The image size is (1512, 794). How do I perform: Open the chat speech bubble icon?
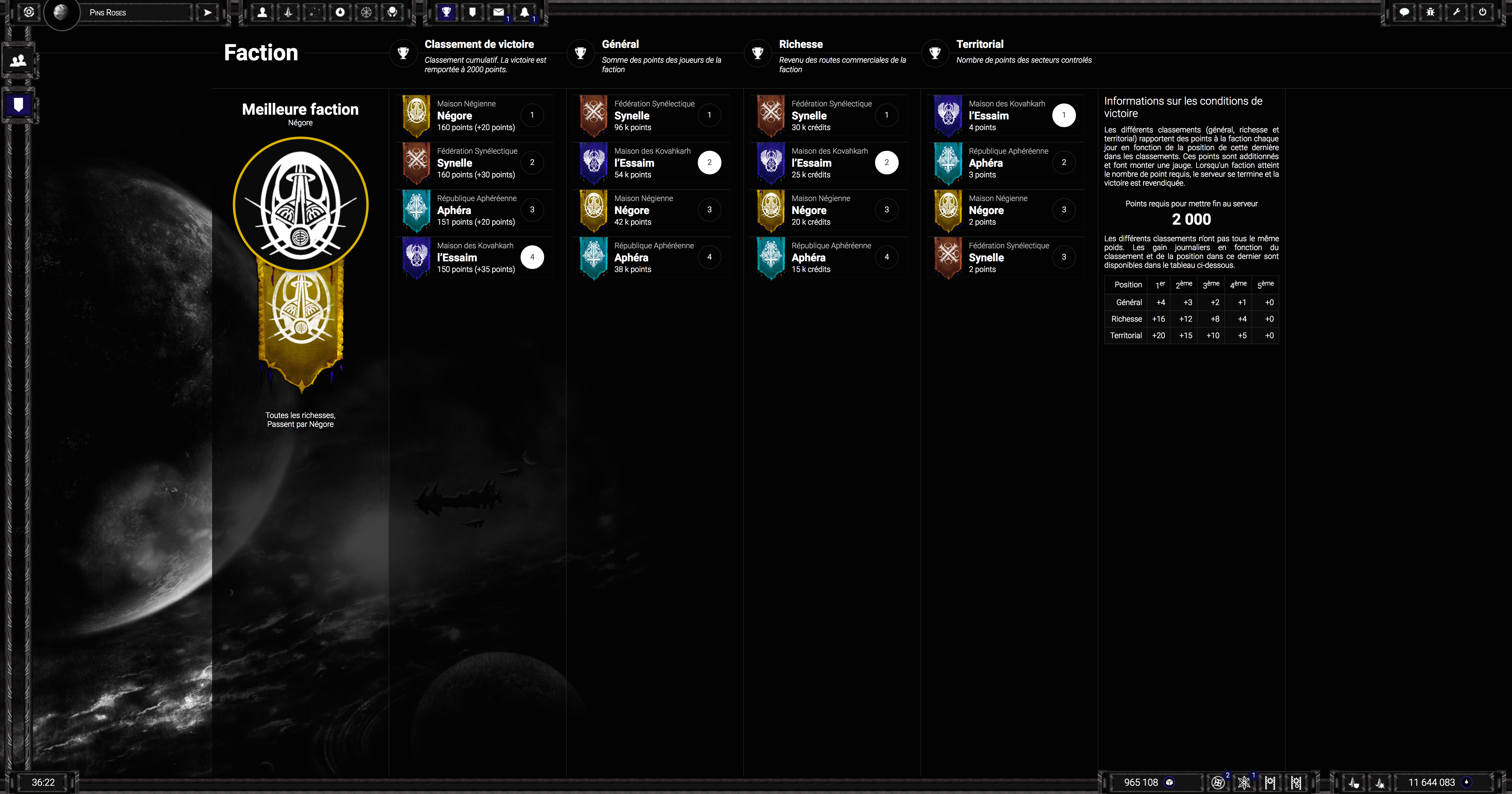(x=1404, y=12)
